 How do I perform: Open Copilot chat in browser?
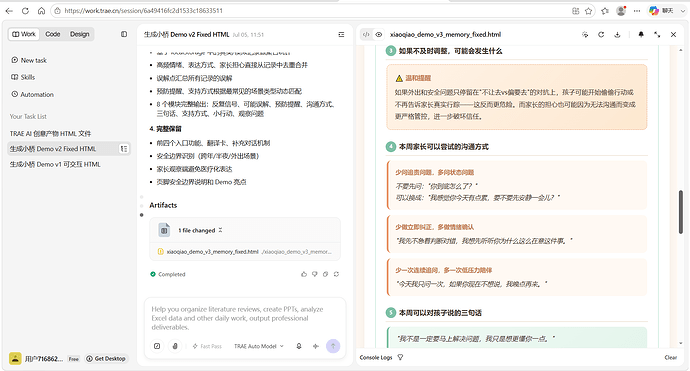coord(661,11)
